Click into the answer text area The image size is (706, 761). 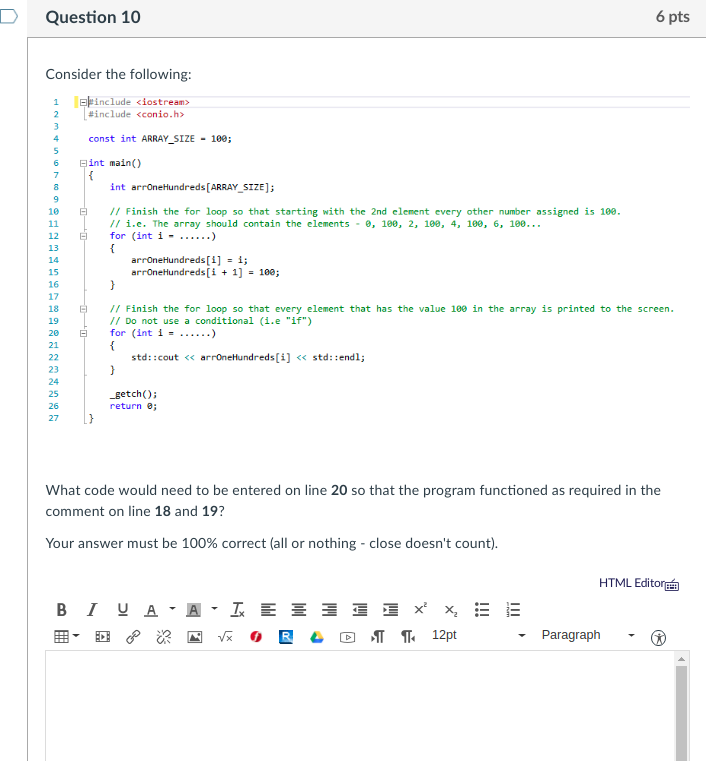click(x=360, y=706)
